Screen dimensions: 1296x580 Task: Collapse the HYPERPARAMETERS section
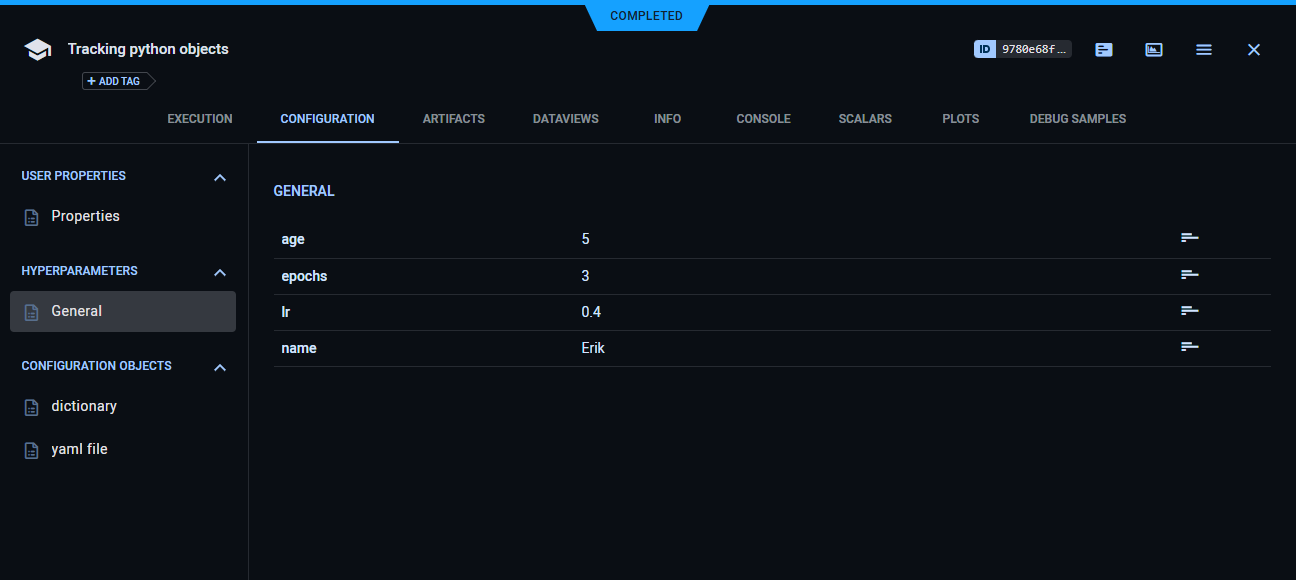pyautogui.click(x=219, y=272)
